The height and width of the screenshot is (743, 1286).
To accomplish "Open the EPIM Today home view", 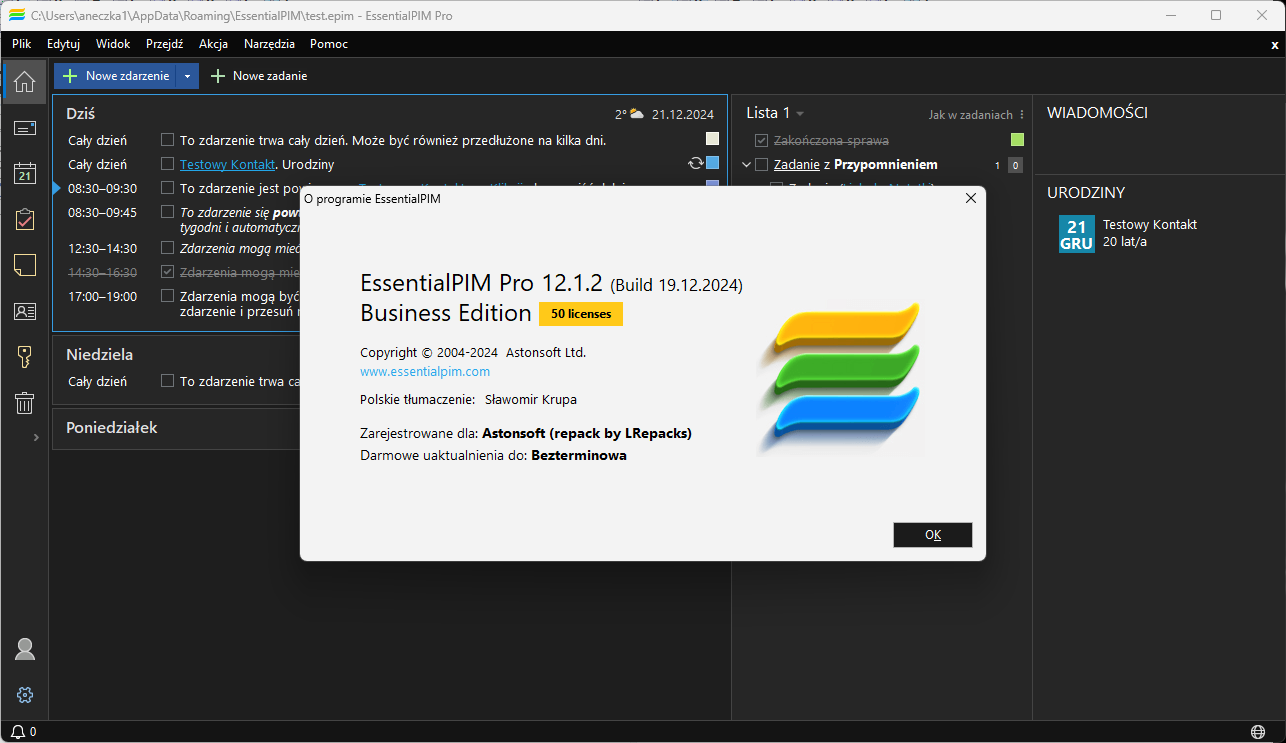I will point(25,81).
